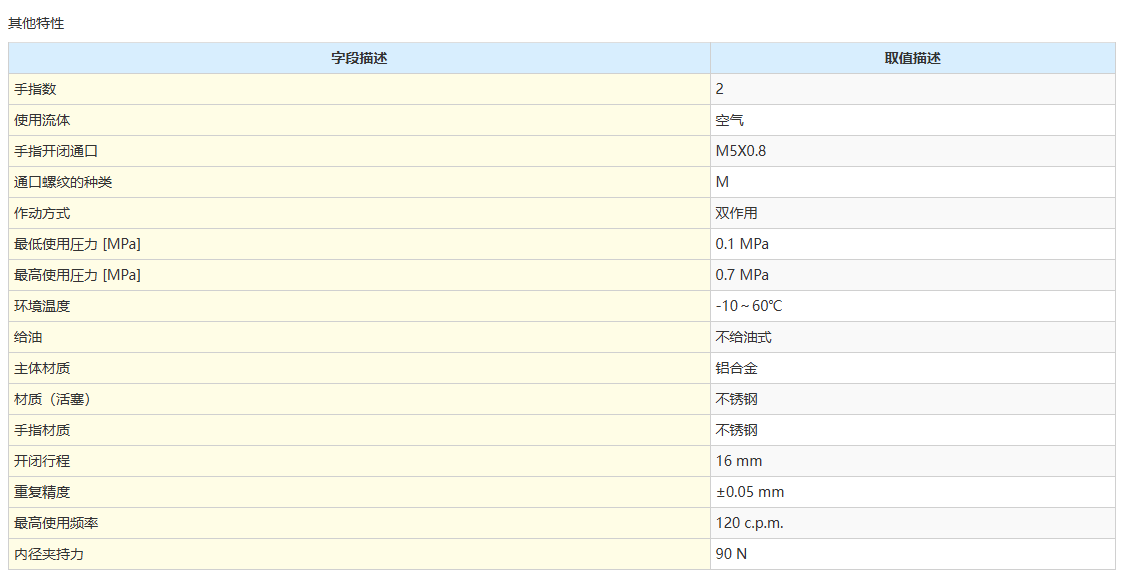
Task: Select the 手指材质 row label
Action: coord(42,430)
